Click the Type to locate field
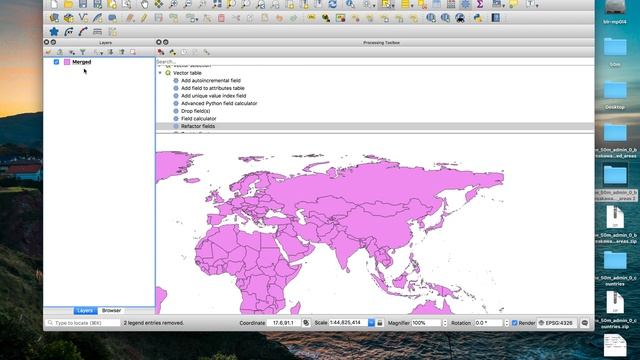The height and width of the screenshot is (360, 640). (83, 323)
